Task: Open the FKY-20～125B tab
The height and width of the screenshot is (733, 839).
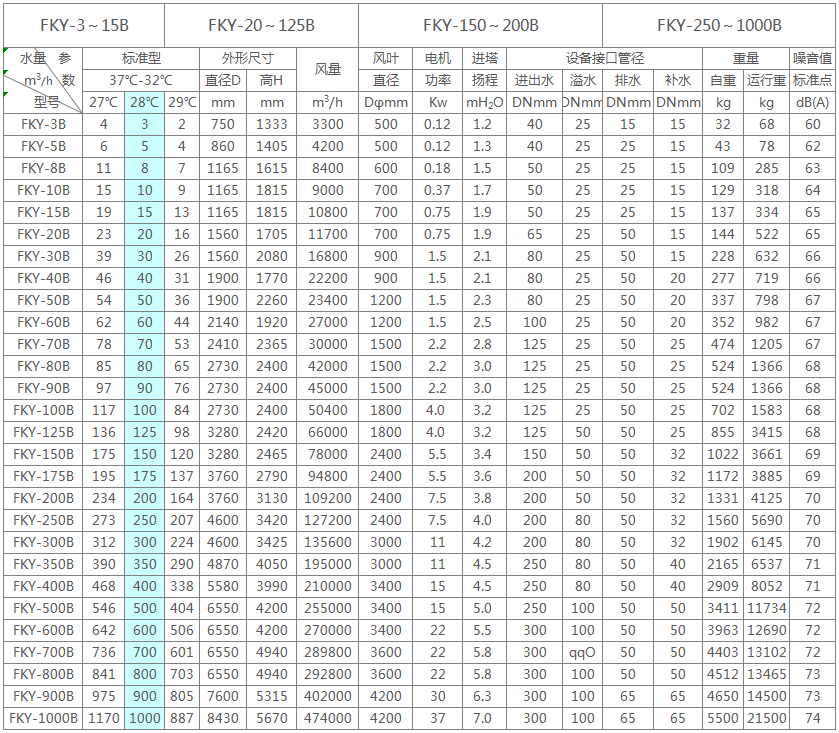Action: pos(261,25)
